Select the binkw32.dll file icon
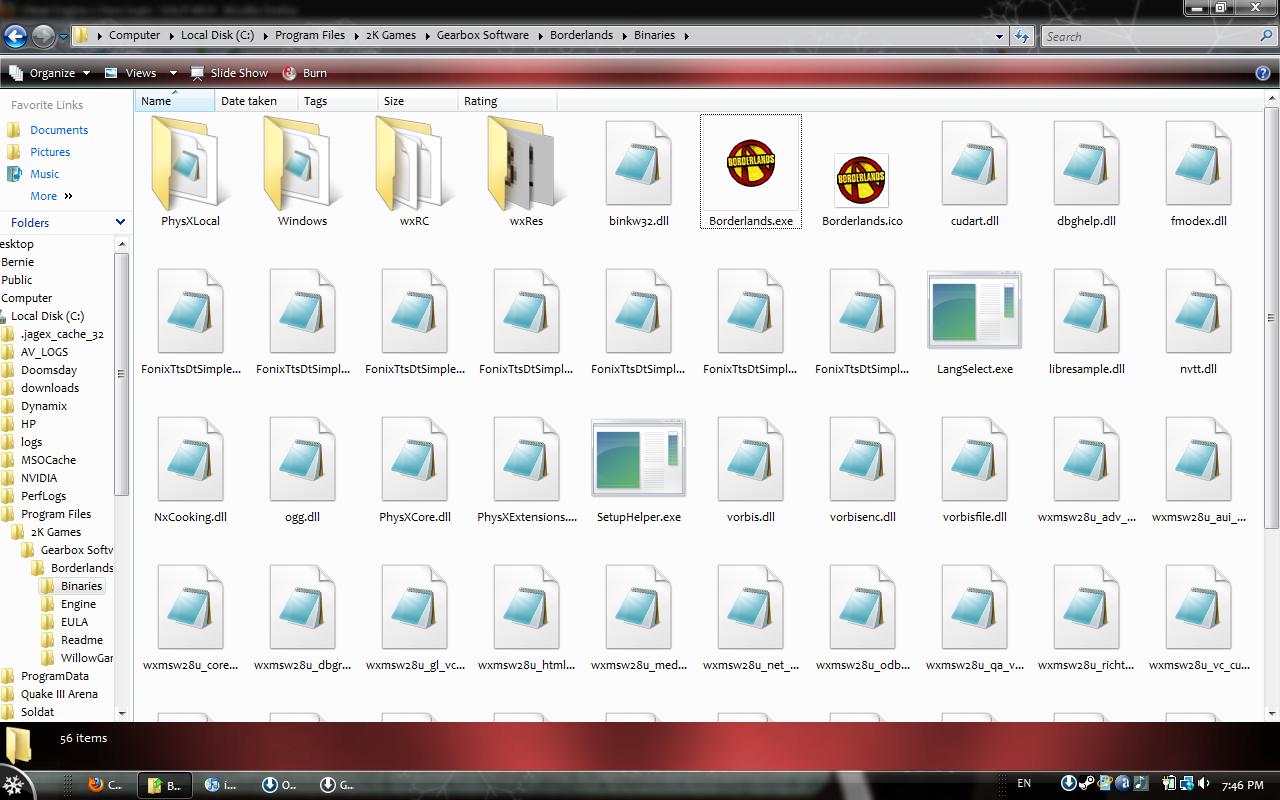1280x800 pixels. pos(638,164)
